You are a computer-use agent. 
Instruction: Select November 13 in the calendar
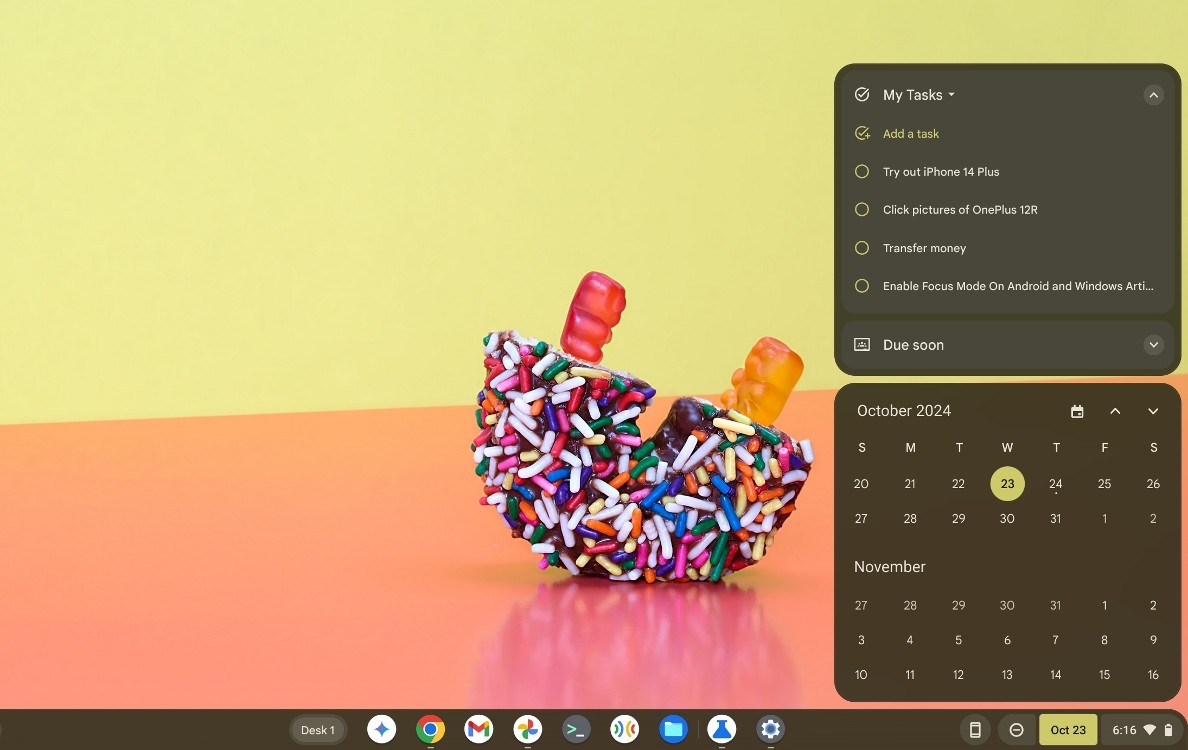1007,674
